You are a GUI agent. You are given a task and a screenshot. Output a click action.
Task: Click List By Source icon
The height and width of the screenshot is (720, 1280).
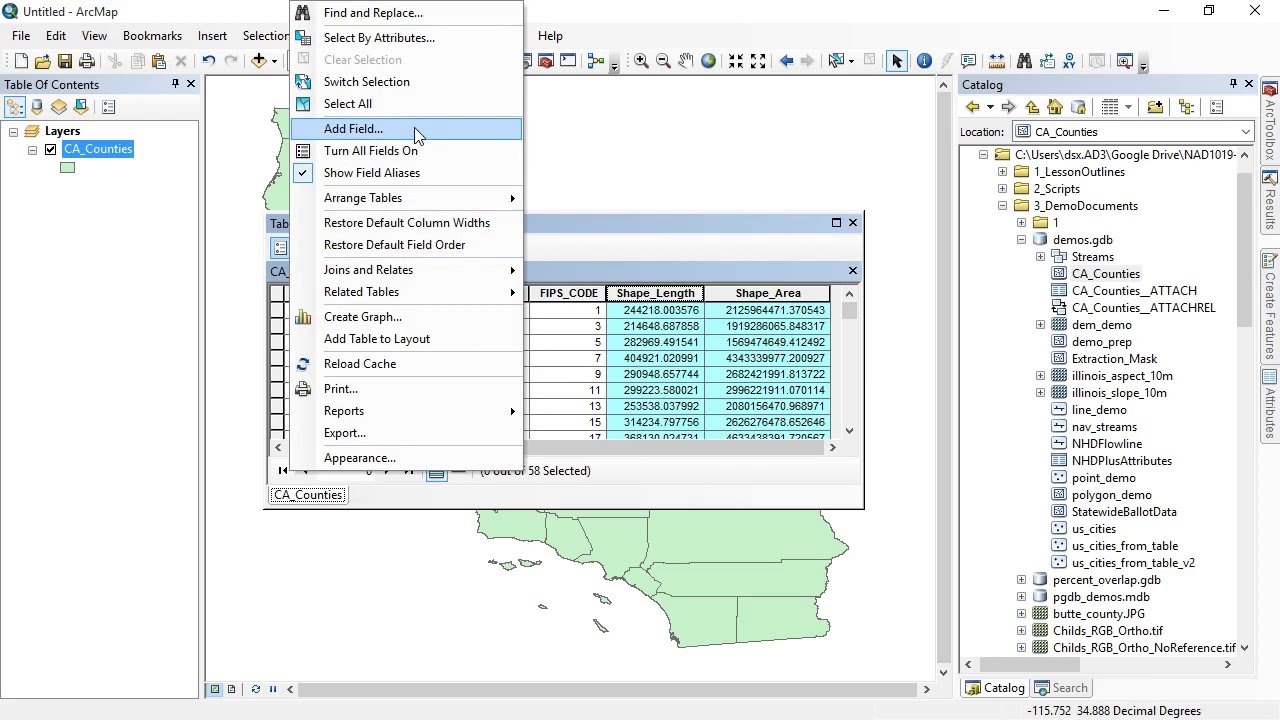[x=38, y=107]
